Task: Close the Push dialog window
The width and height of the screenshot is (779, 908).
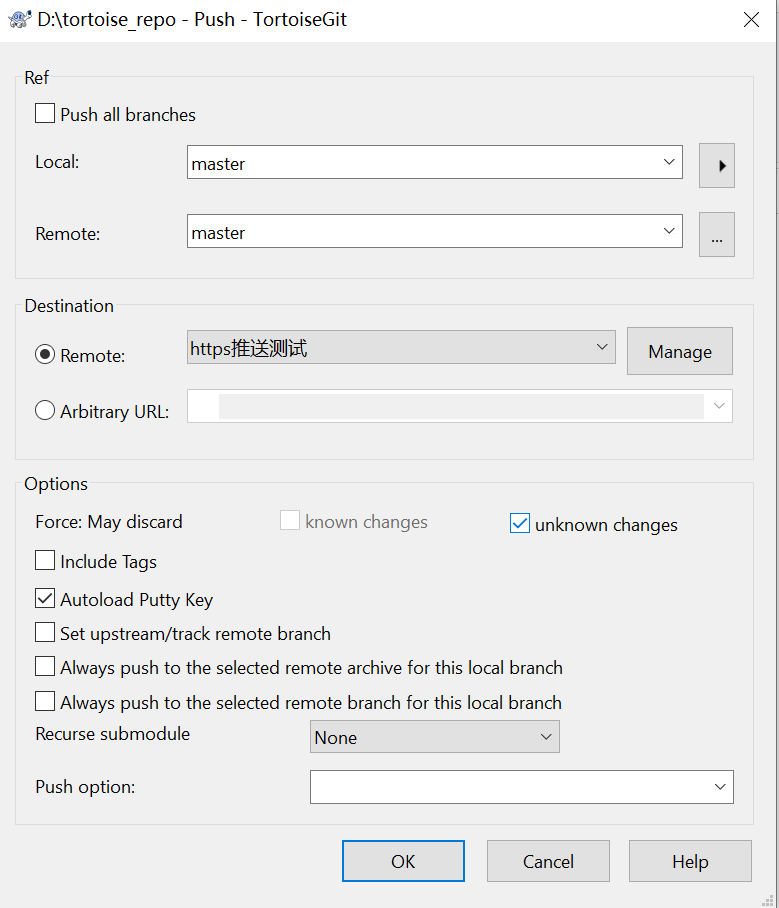Action: [x=751, y=20]
